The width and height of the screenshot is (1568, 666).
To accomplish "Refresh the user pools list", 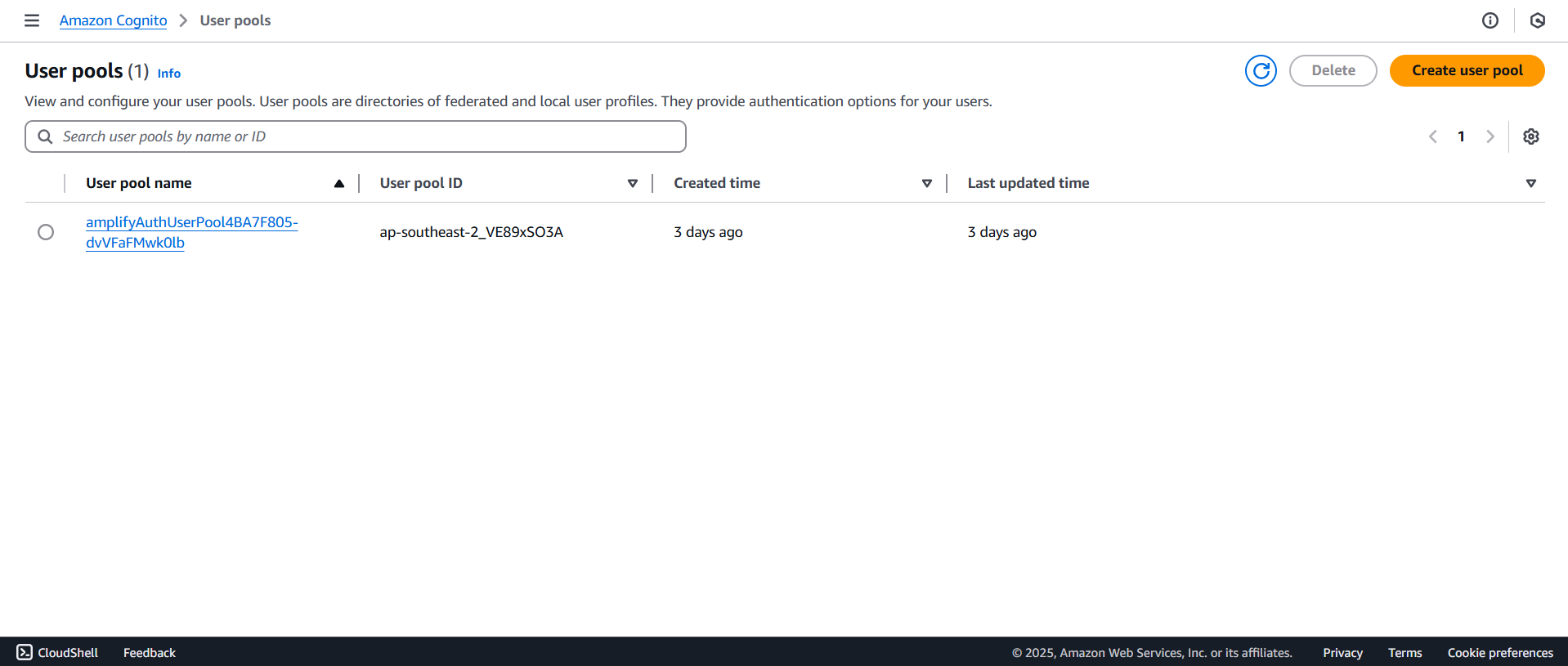I will pyautogui.click(x=1261, y=70).
